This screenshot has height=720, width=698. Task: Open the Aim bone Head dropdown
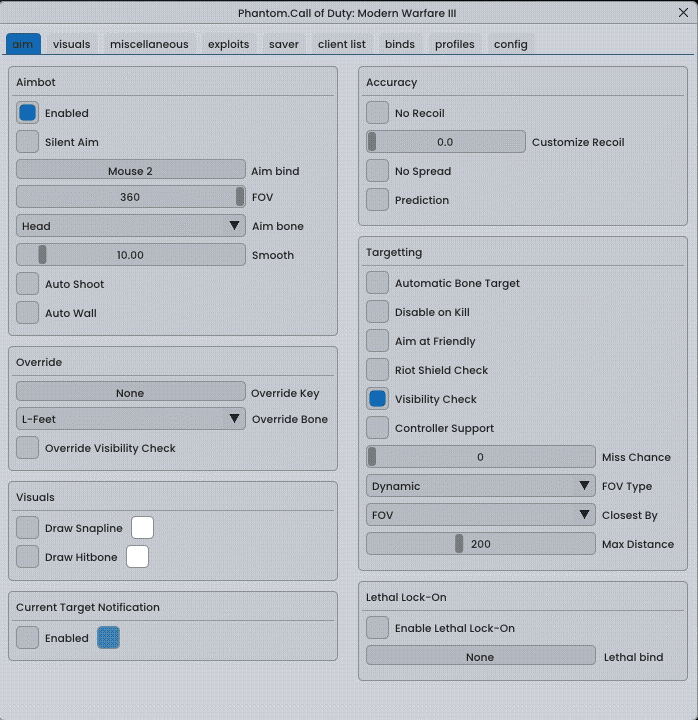click(x=131, y=226)
